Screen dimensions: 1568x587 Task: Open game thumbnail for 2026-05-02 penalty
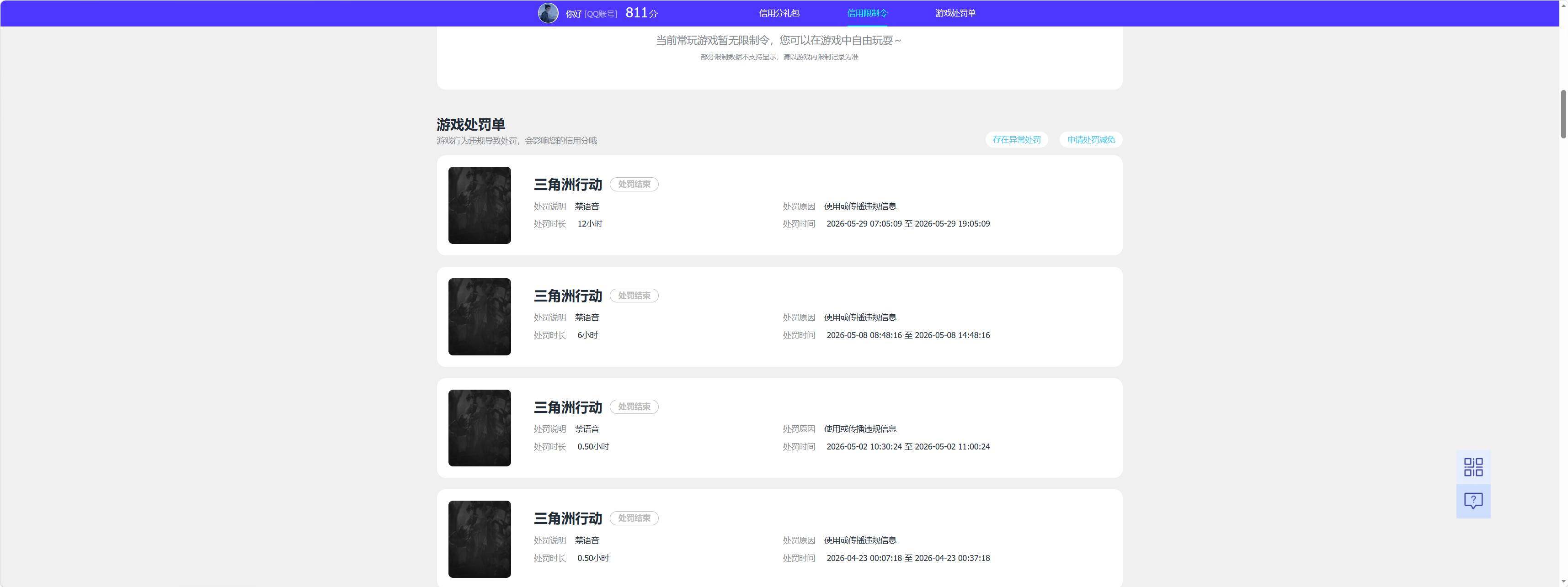click(x=480, y=428)
